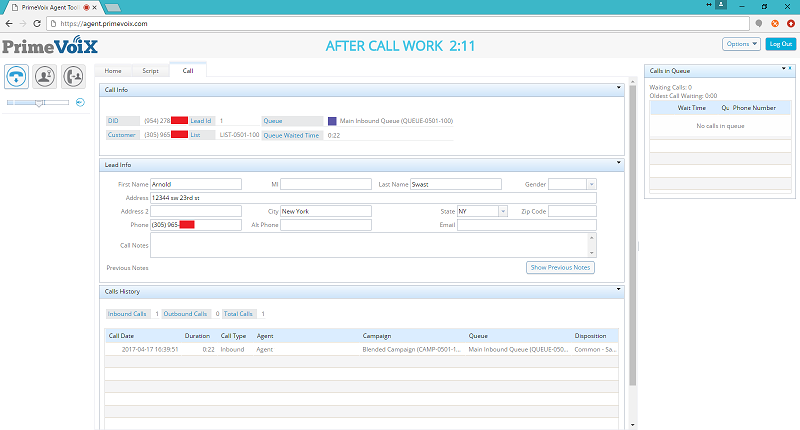This screenshot has width=800, height=430.
Task: Click the browser forward arrow
Action: [22, 23]
